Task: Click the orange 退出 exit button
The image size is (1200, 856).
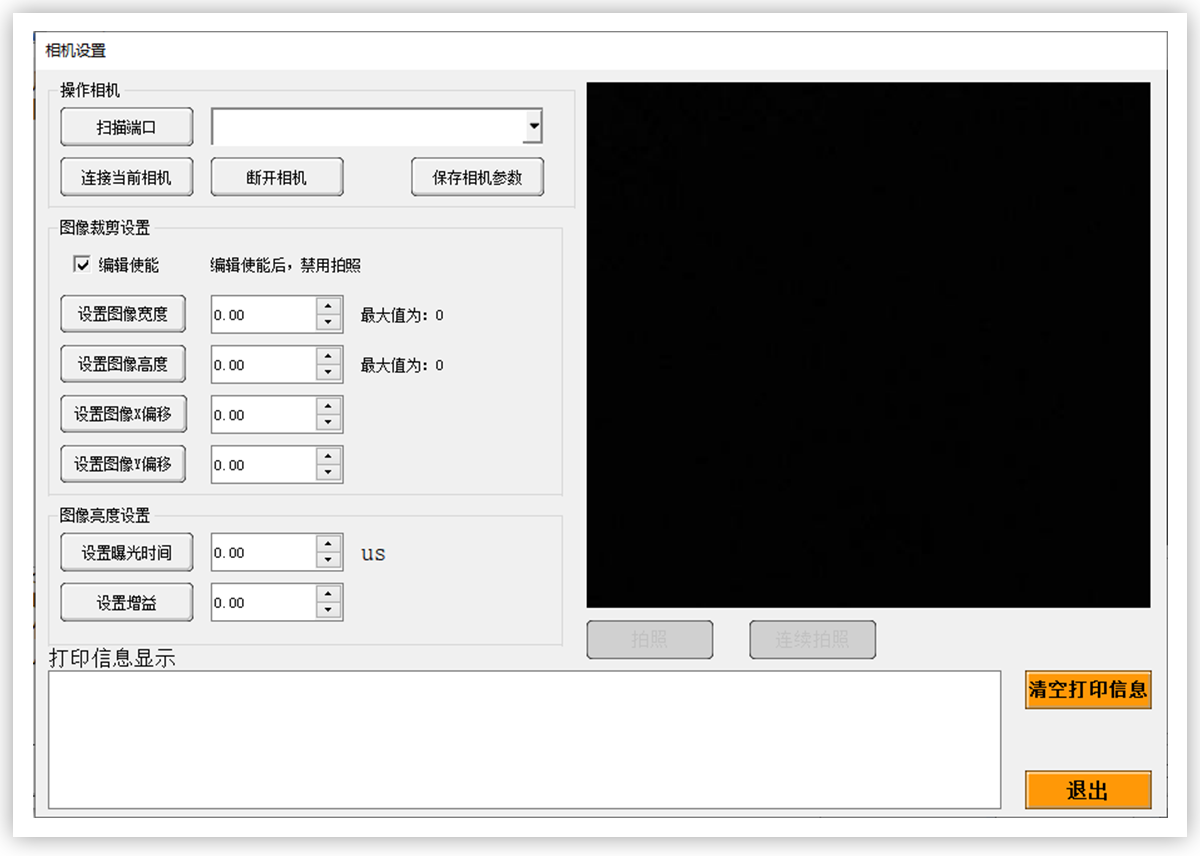Action: [1088, 790]
